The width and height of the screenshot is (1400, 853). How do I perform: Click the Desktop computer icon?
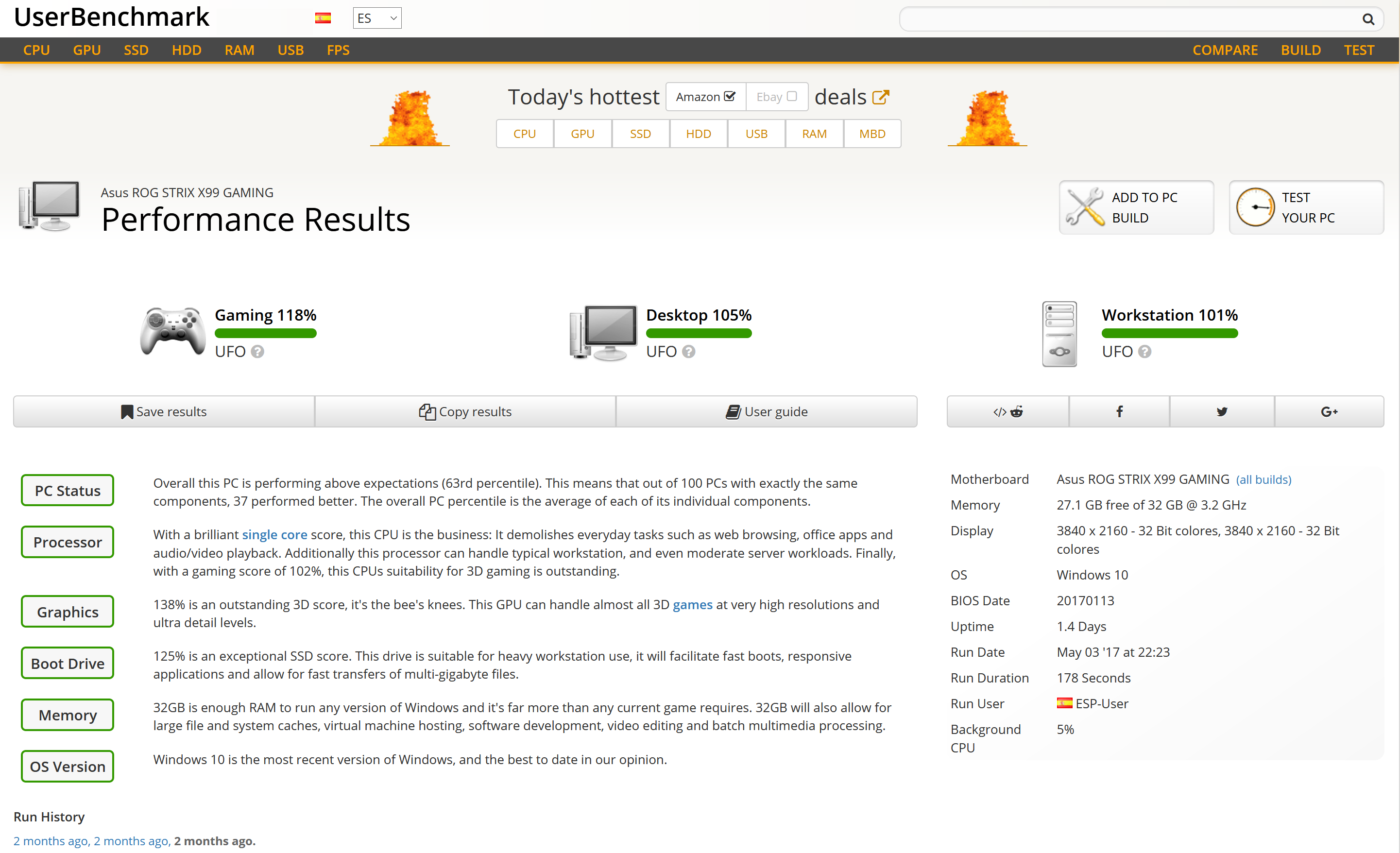pos(603,333)
